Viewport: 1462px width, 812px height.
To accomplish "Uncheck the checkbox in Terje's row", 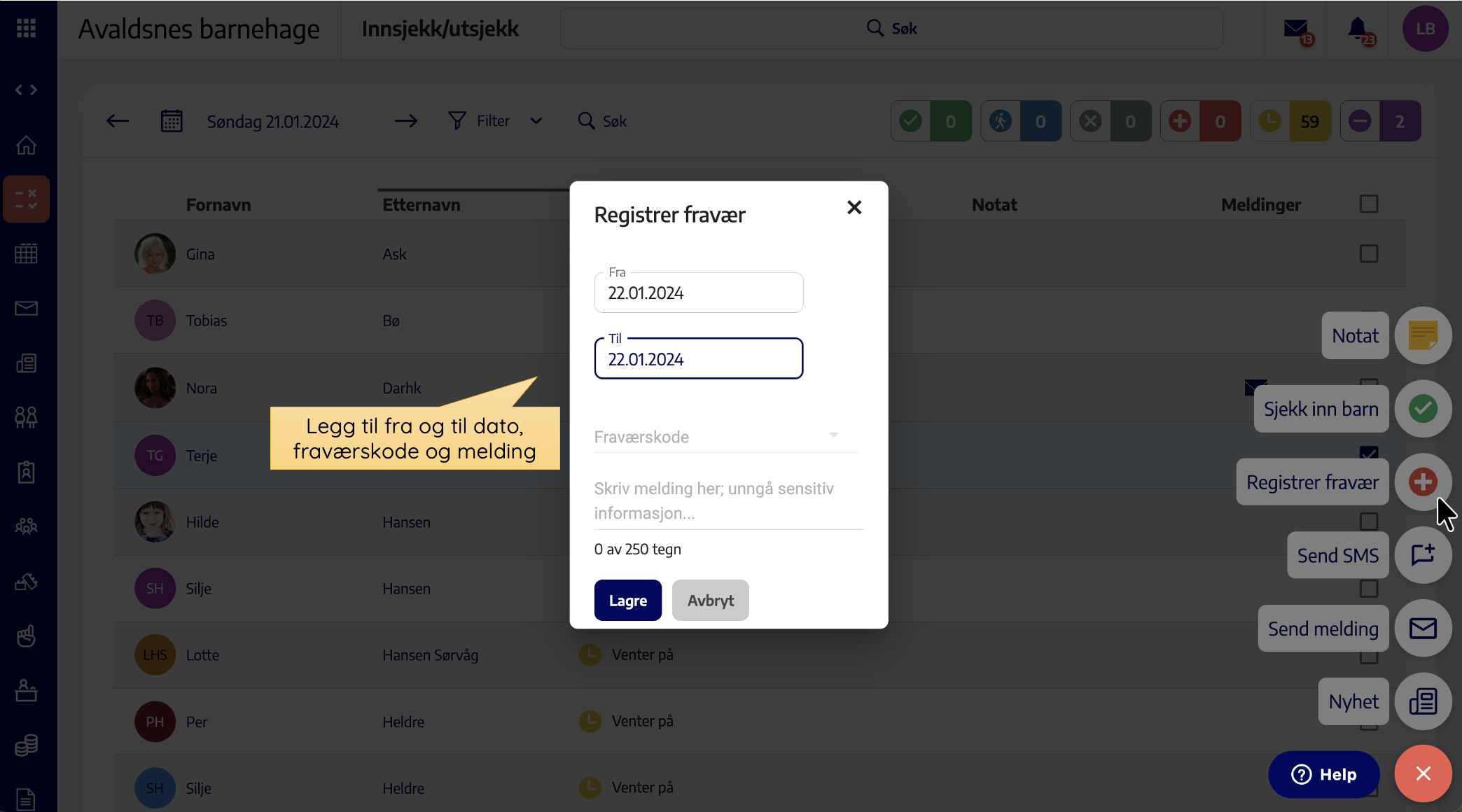I will click(1369, 453).
